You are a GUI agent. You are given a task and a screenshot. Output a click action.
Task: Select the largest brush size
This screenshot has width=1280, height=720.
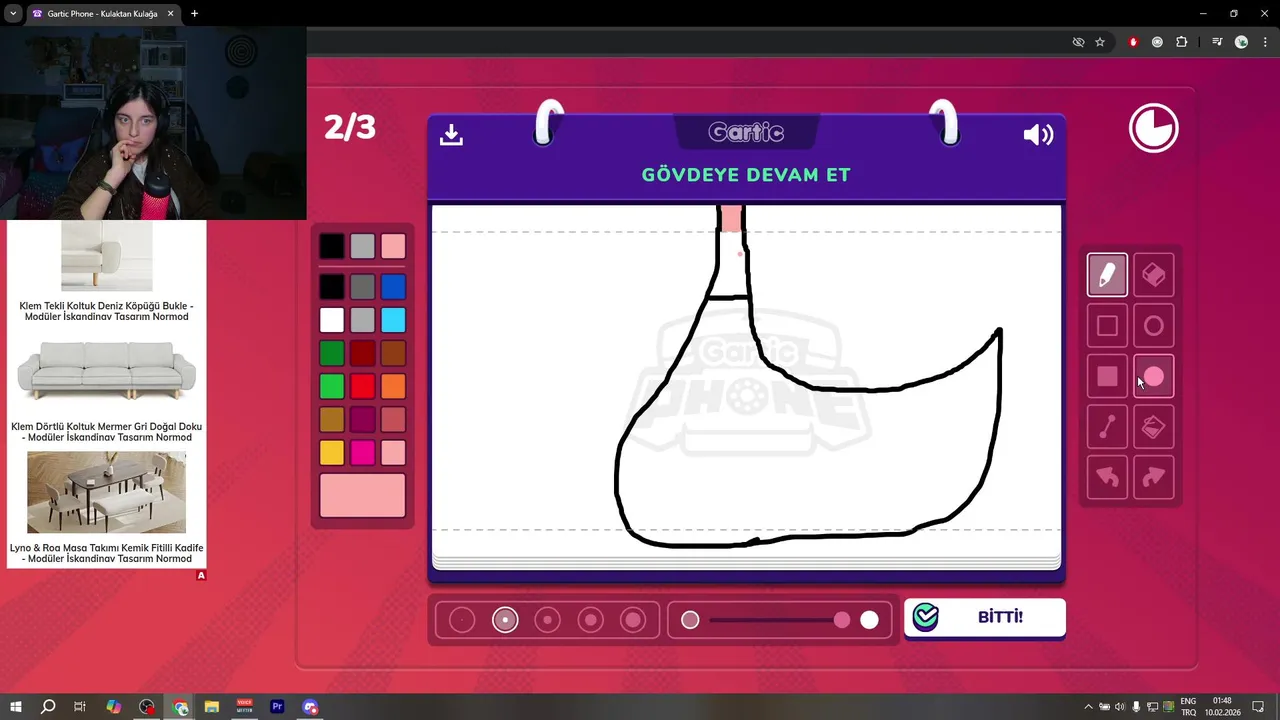point(633,620)
